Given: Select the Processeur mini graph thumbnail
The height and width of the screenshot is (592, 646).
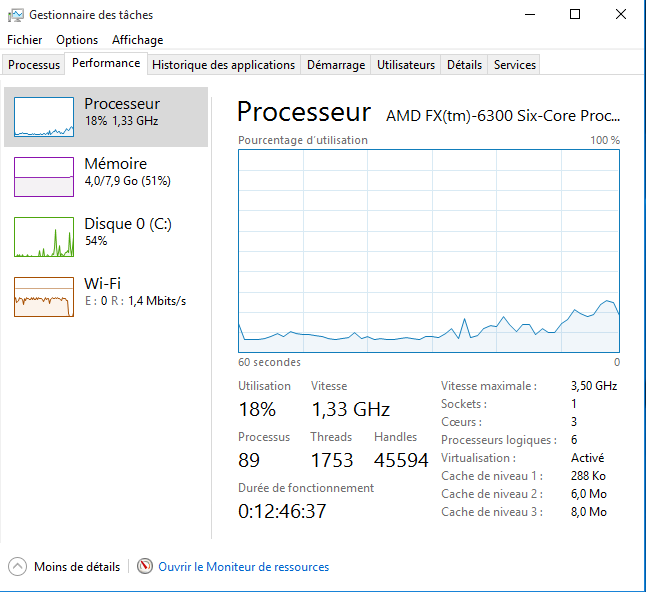Looking at the screenshot, I should (44, 117).
